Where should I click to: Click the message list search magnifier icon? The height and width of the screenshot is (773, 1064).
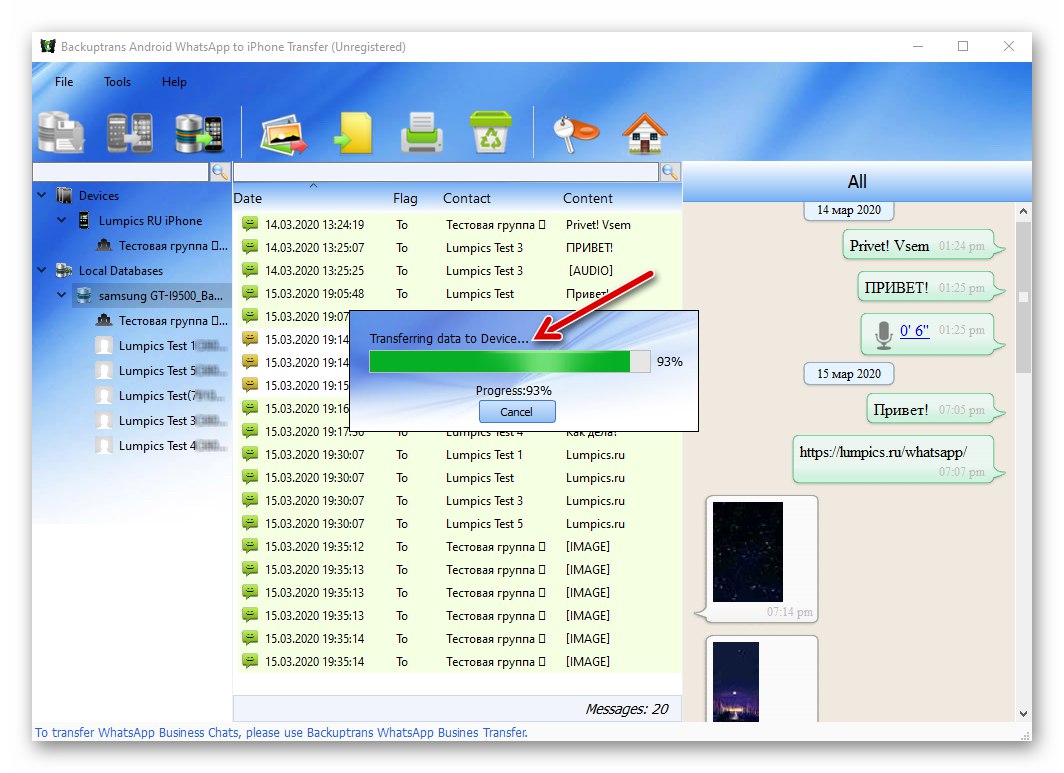670,172
